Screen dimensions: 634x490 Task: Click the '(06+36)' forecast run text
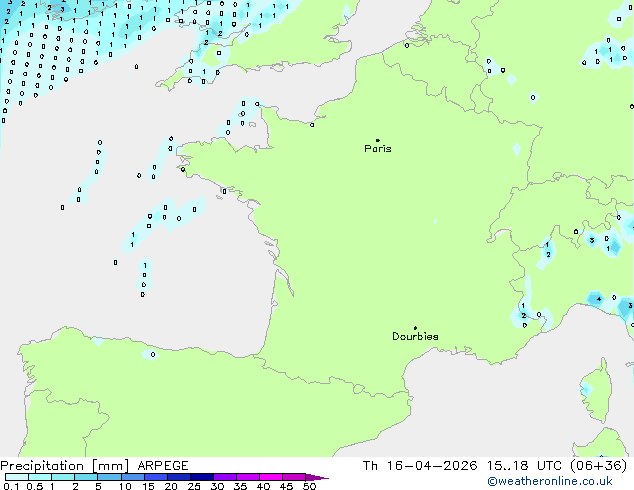598,466
